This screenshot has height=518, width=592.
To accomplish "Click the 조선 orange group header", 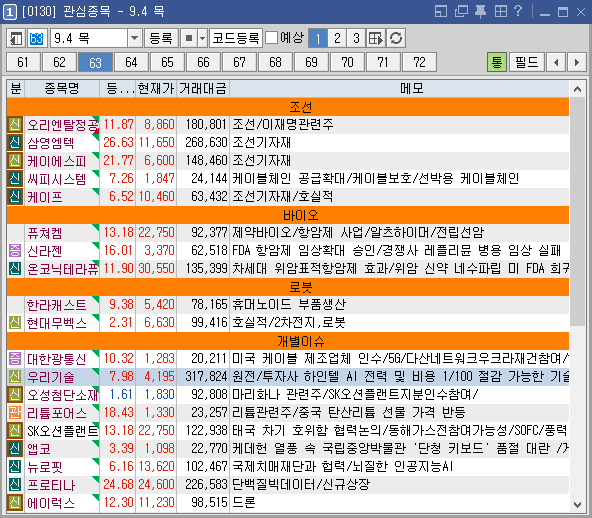I will pos(288,107).
